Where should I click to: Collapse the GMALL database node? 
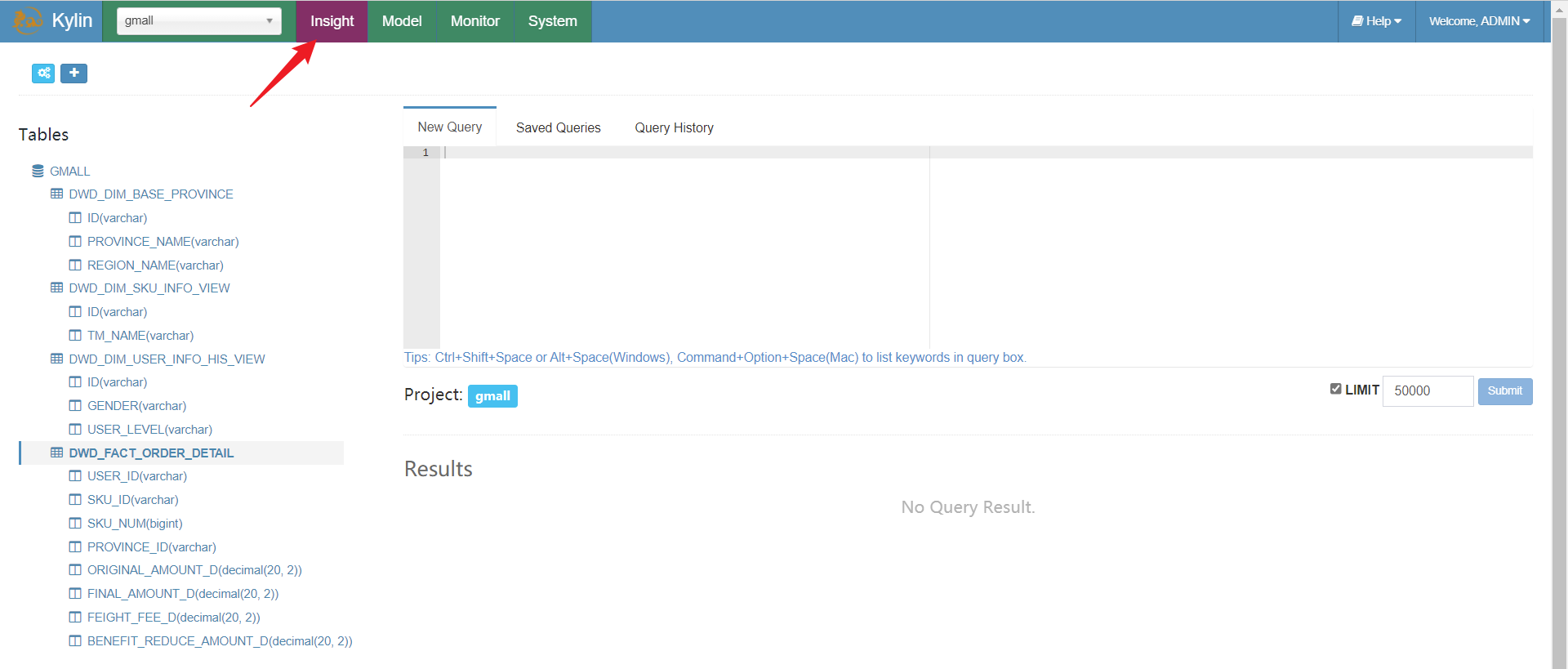pyautogui.click(x=69, y=172)
